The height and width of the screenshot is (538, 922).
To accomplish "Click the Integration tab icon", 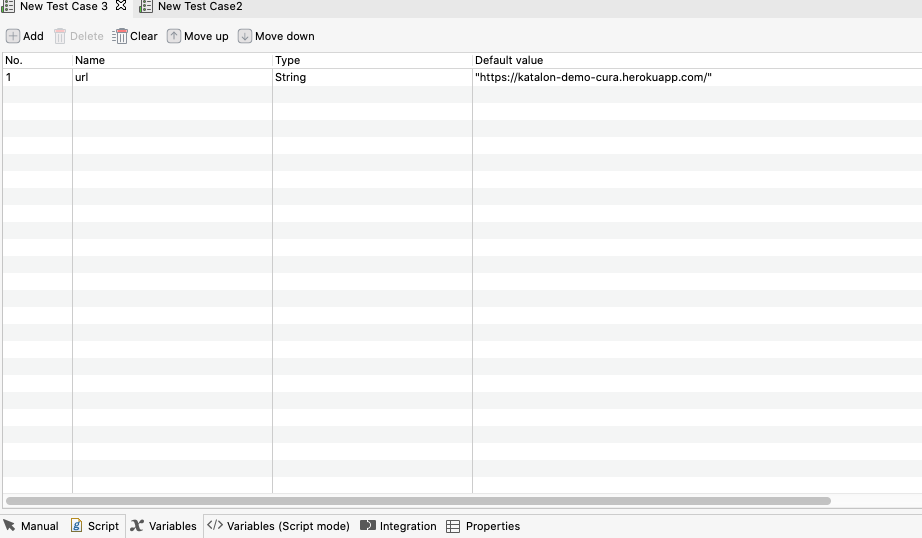I will click(368, 525).
